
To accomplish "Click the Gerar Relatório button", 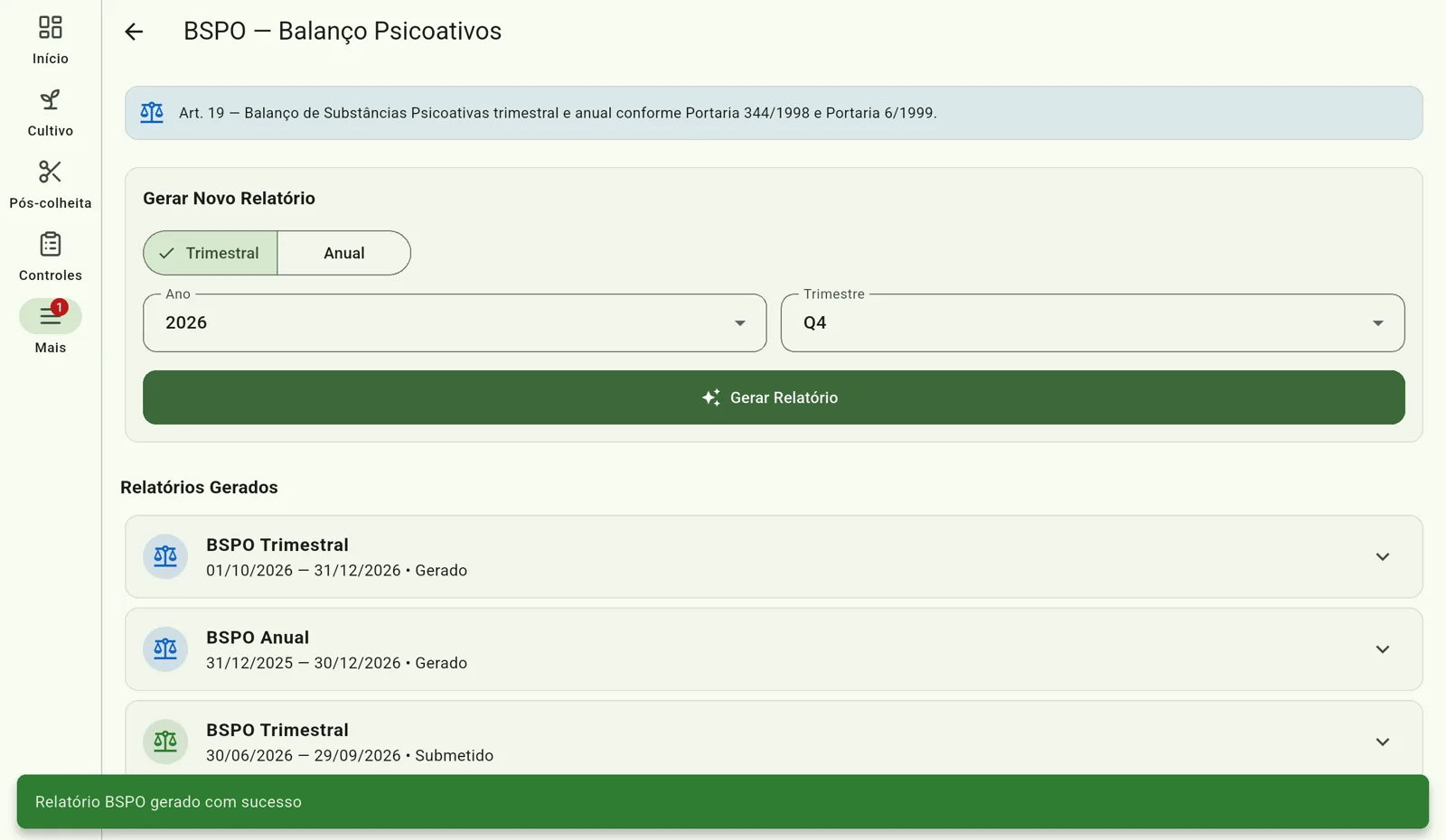I will tap(774, 397).
